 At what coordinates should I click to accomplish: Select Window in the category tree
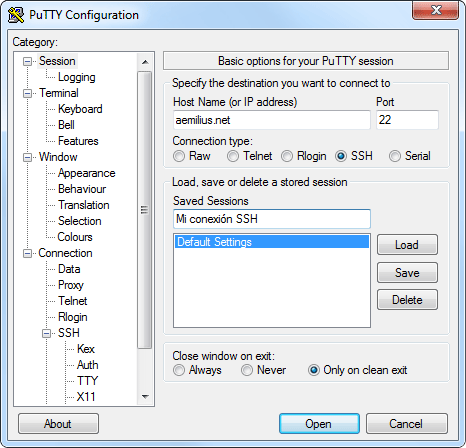click(58, 157)
